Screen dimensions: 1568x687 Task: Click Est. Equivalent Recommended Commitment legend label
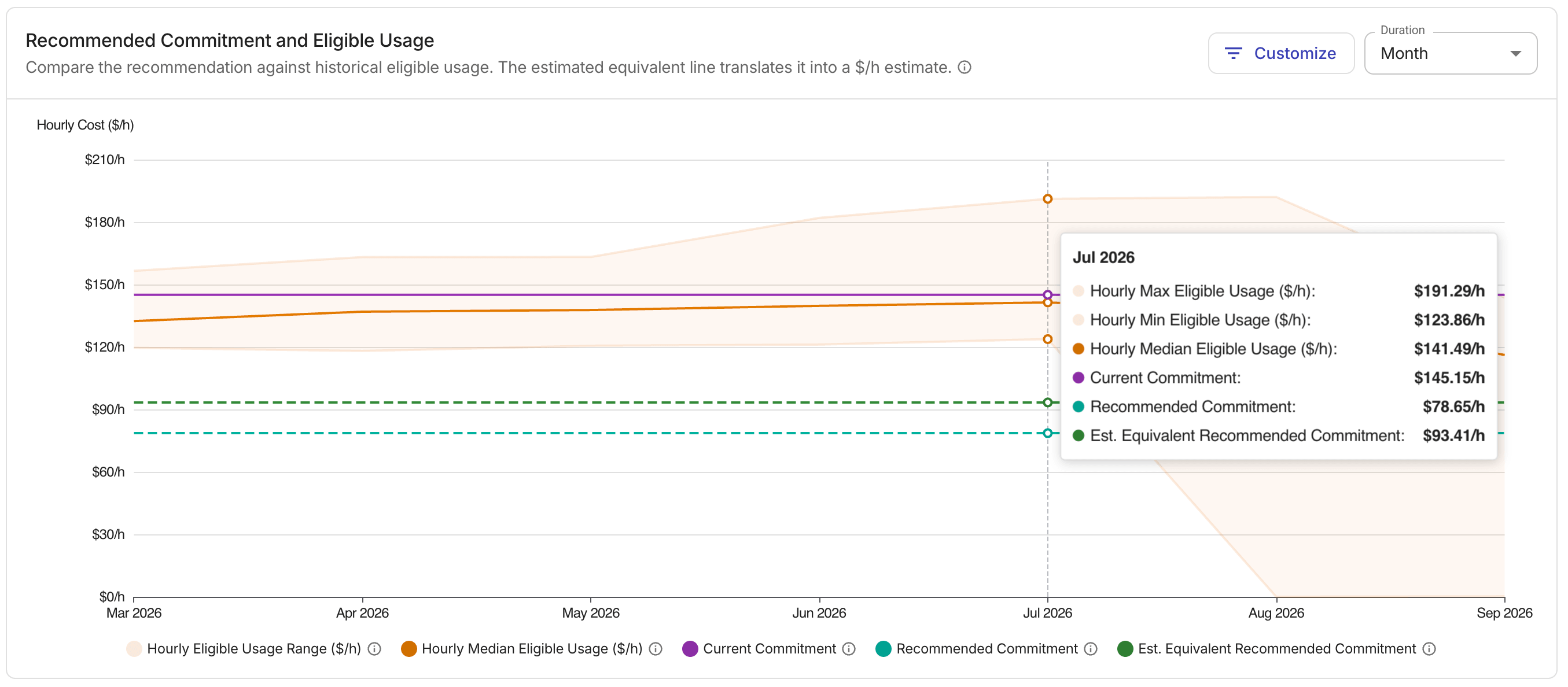click(1277, 649)
